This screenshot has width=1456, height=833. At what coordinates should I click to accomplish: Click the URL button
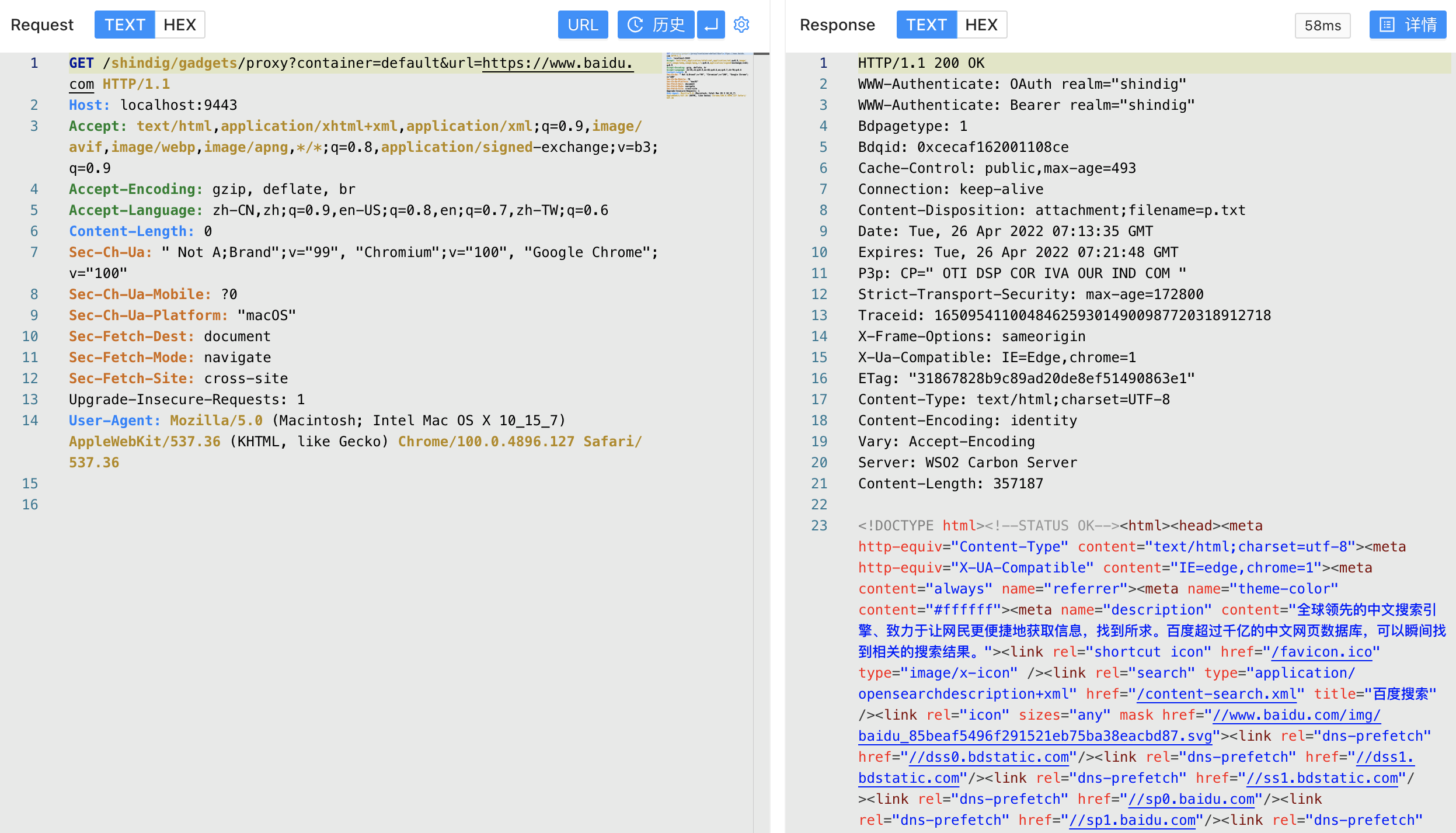point(583,25)
